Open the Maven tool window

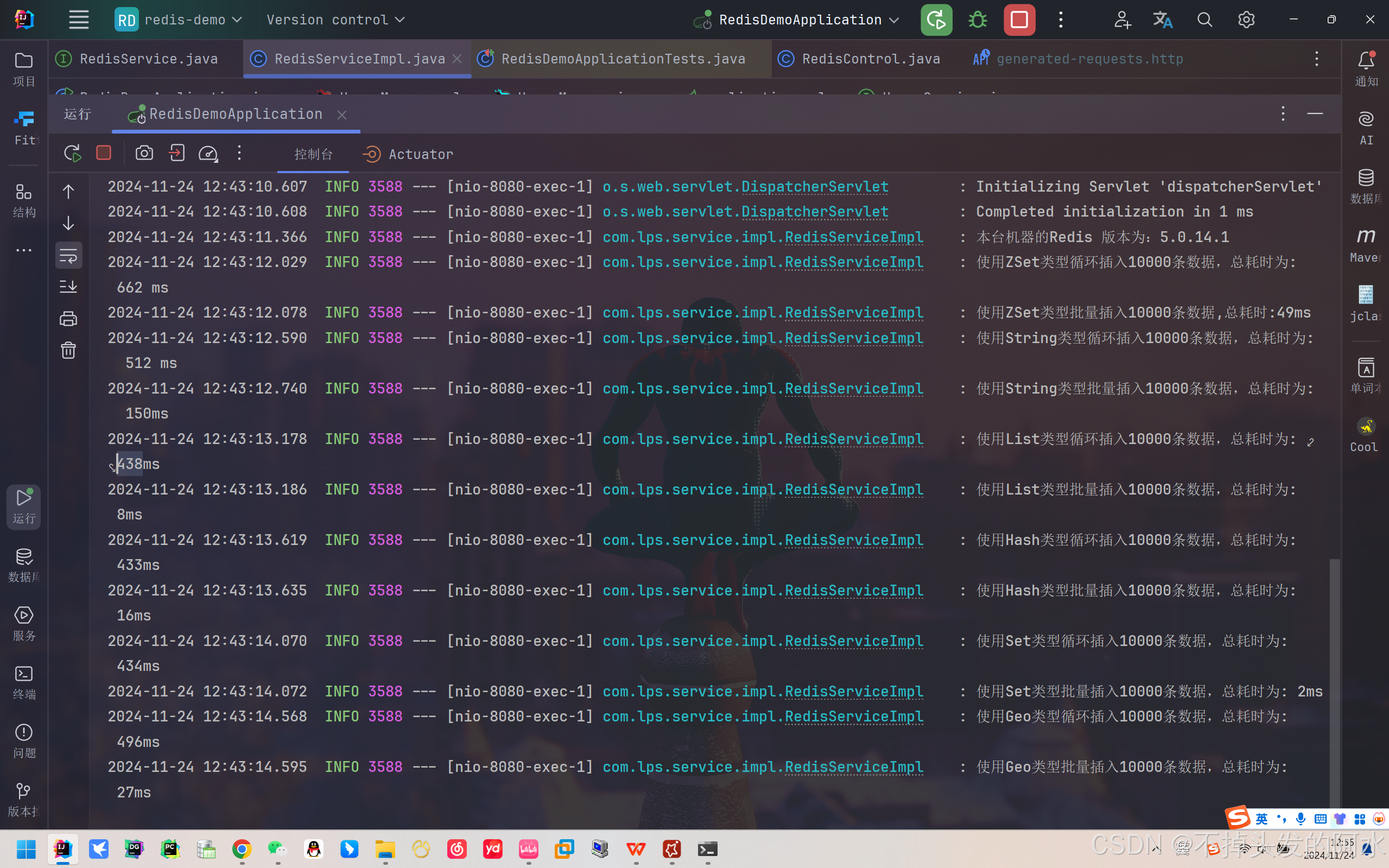tap(1366, 245)
